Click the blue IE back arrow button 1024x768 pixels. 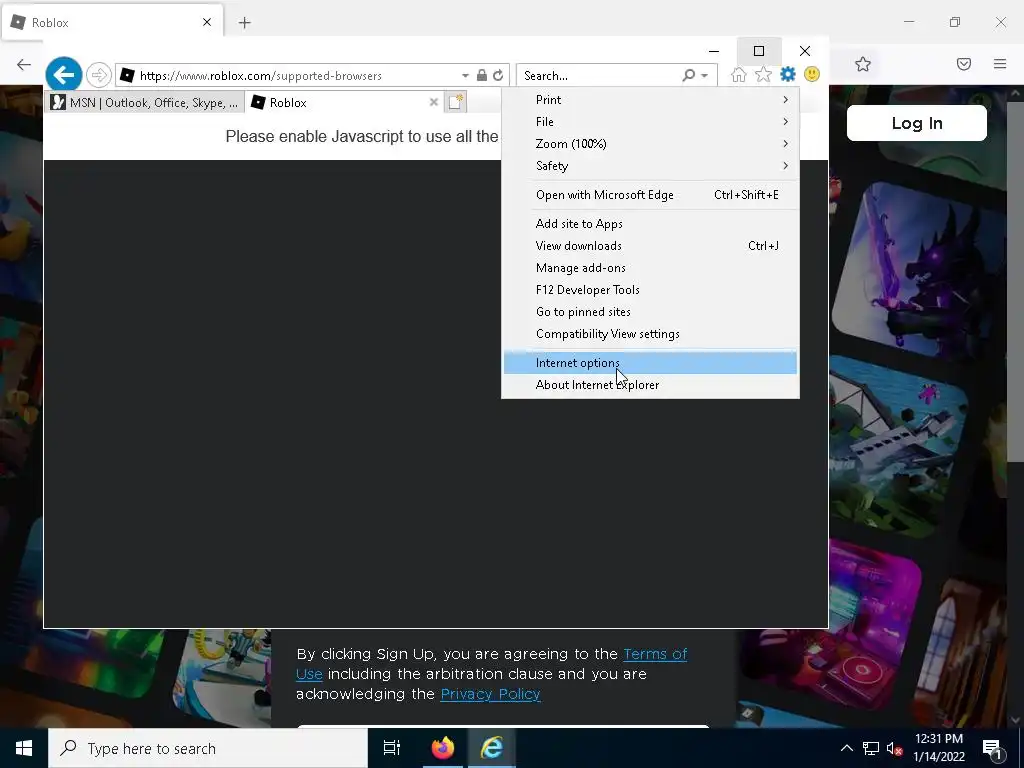(x=63, y=75)
